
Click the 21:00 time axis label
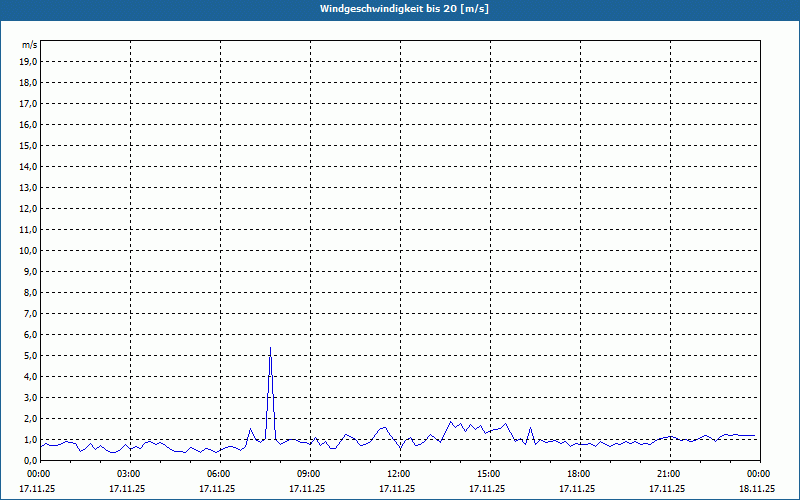(669, 474)
